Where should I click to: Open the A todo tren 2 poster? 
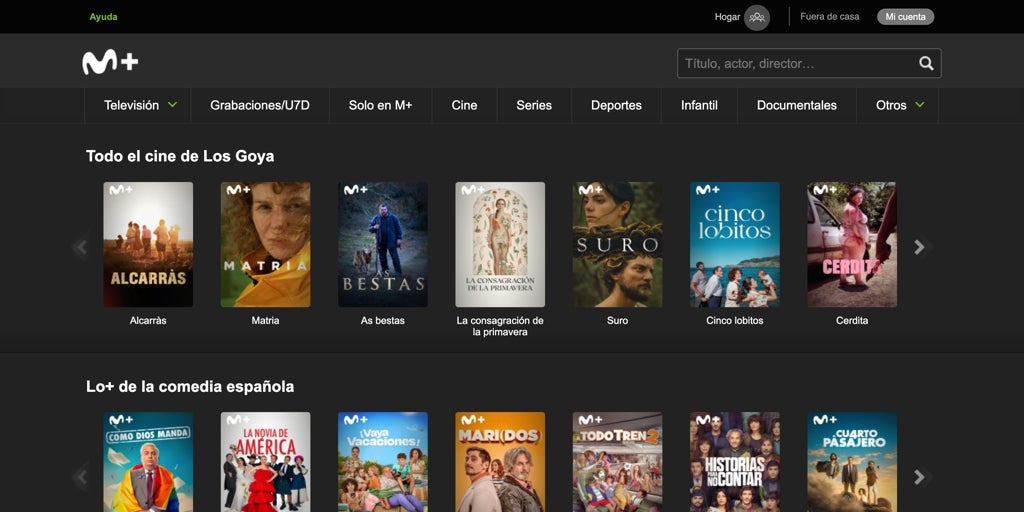coord(617,462)
